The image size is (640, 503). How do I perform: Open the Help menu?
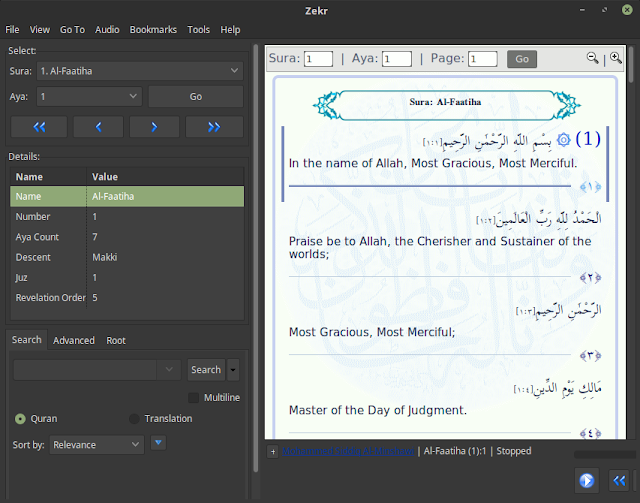[230, 30]
